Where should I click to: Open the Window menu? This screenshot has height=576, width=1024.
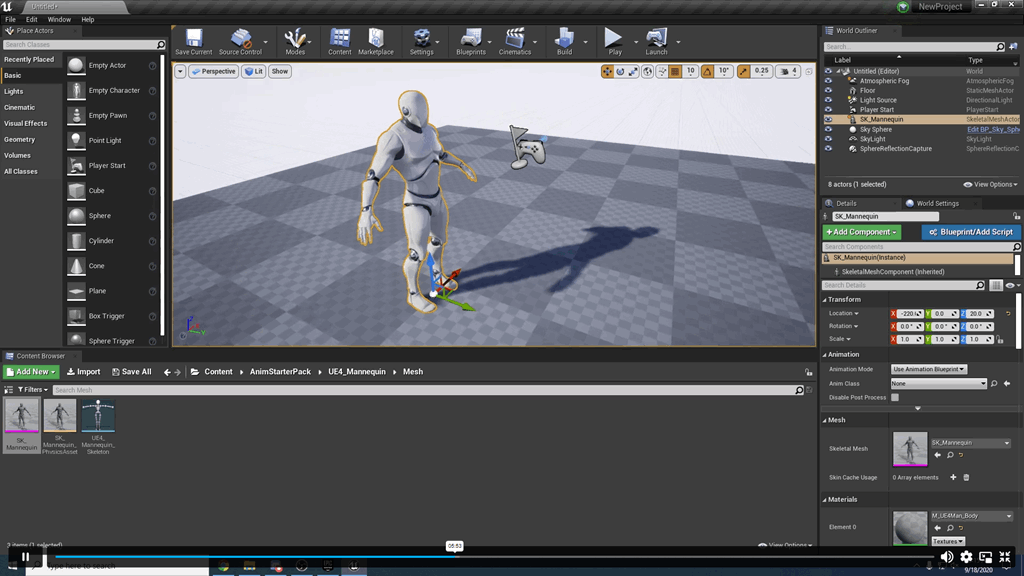(59, 20)
